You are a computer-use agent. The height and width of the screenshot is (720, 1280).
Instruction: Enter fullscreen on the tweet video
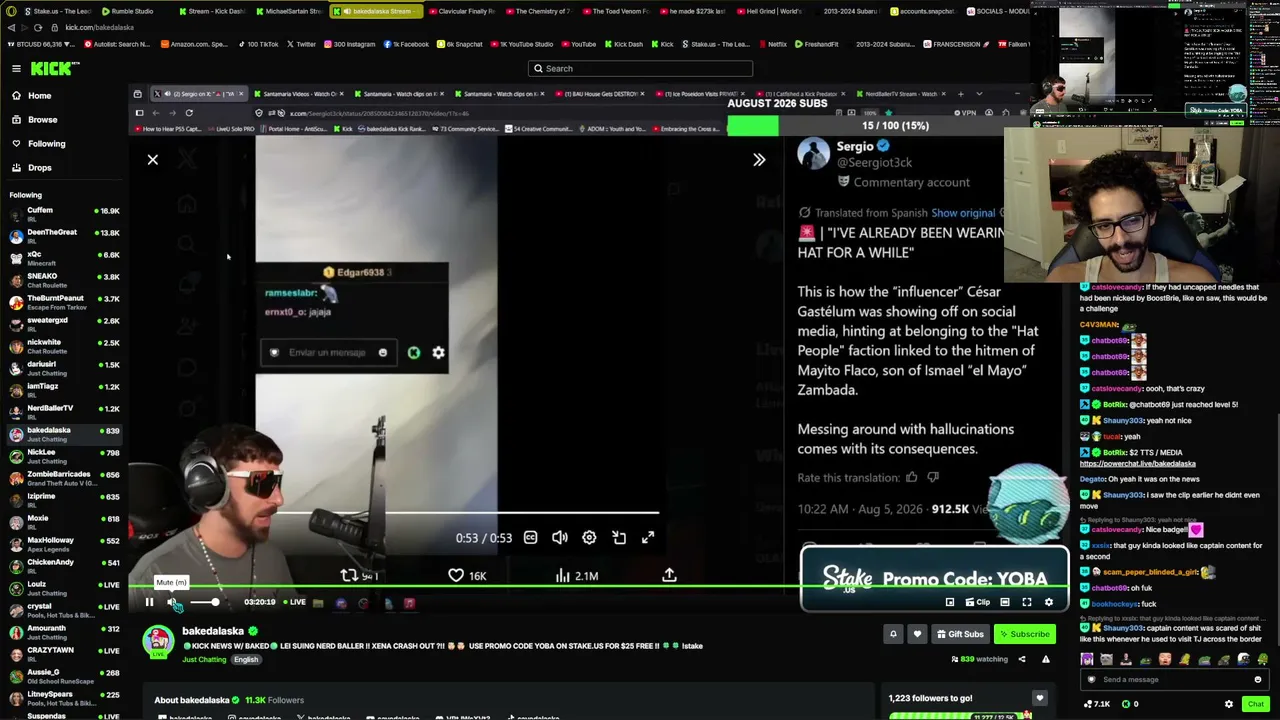point(648,538)
